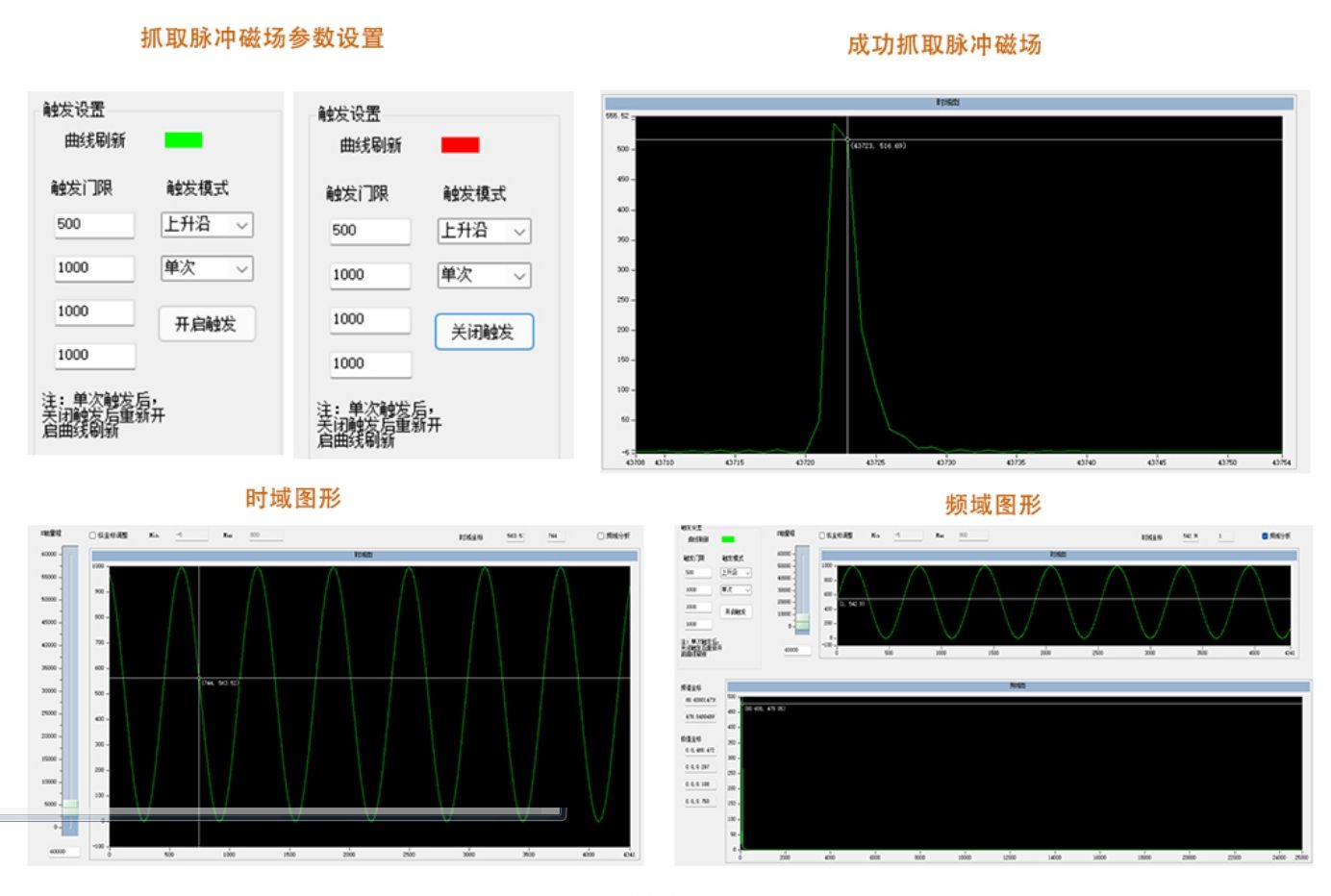Expand the 单次 dropdown above 开启触发 button
The width and height of the screenshot is (1331, 896).
207,268
